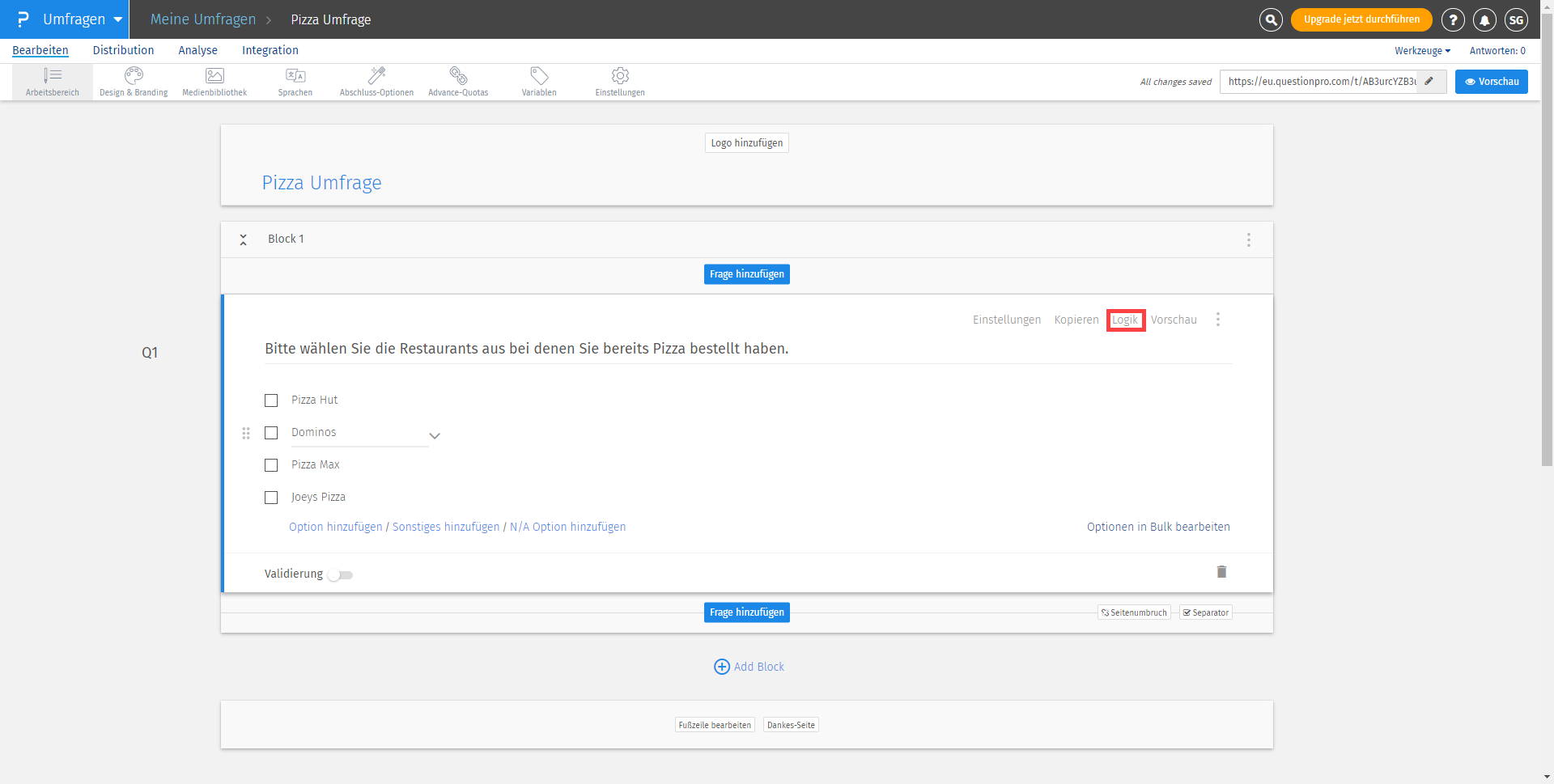The image size is (1554, 784).
Task: Open the Werkzeuge dropdown
Action: click(x=1421, y=50)
